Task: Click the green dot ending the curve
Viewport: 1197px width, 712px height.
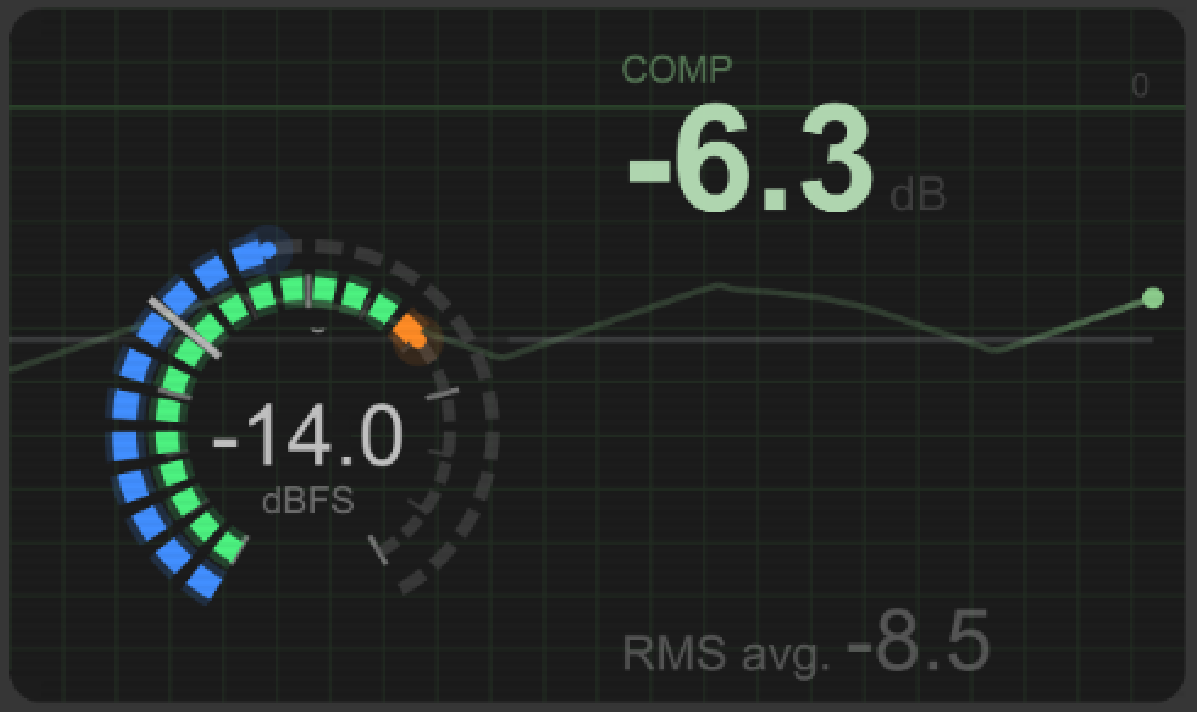Action: 1153,298
